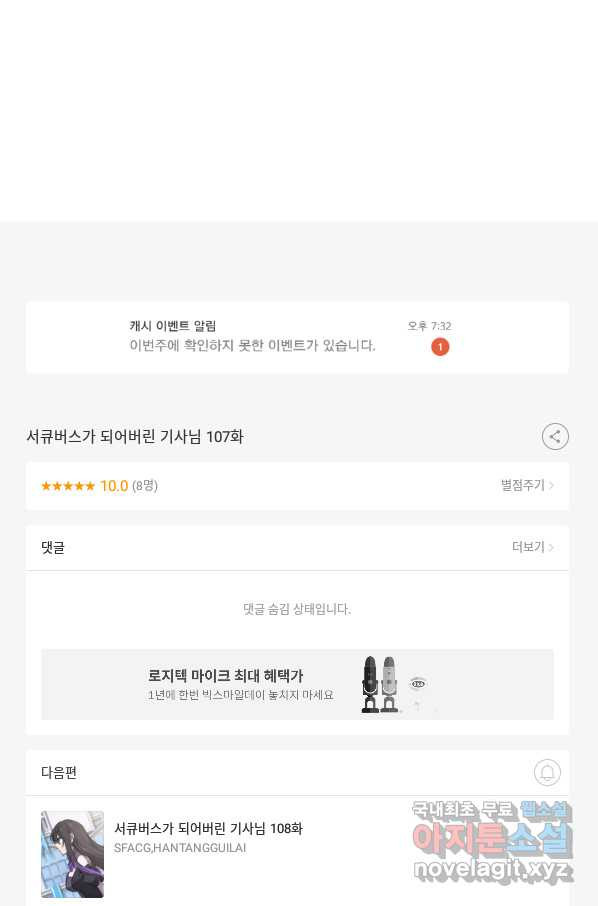Click the red unread badge showing 1

(x=440, y=347)
